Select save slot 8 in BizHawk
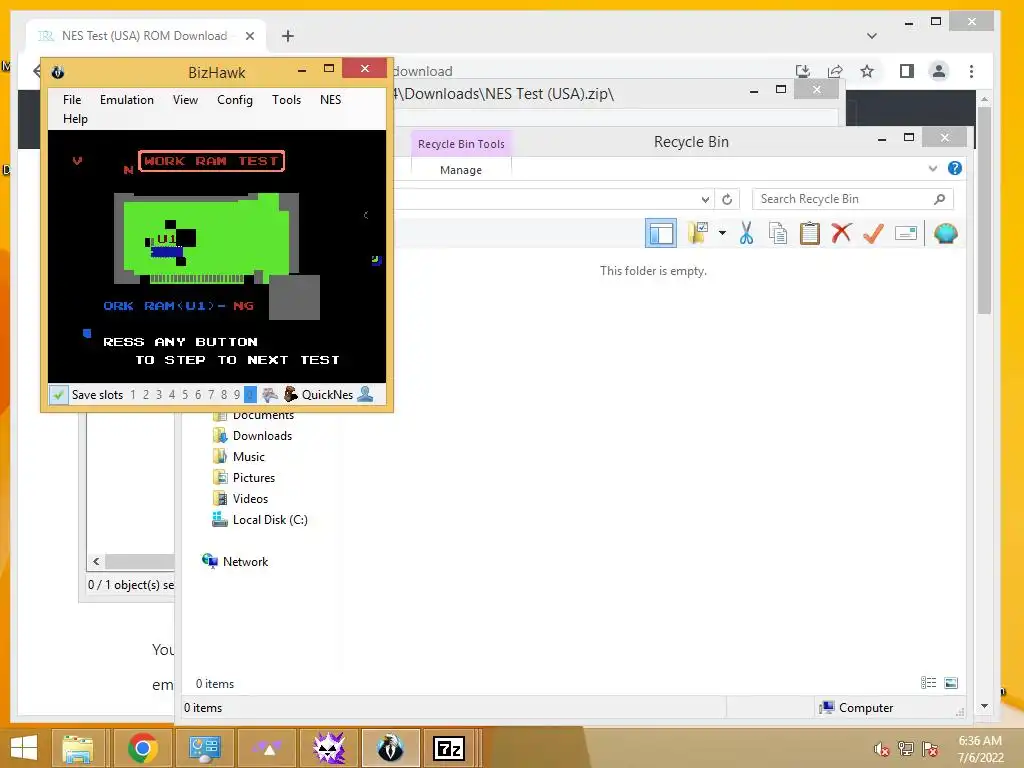This screenshot has height=768, width=1024. pyautogui.click(x=224, y=394)
